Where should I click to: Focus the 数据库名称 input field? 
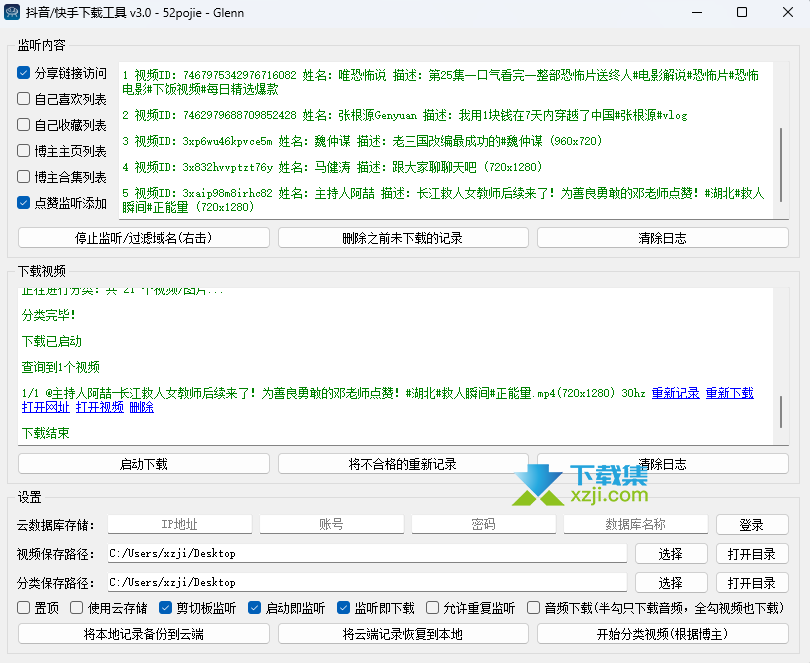pyautogui.click(x=635, y=524)
